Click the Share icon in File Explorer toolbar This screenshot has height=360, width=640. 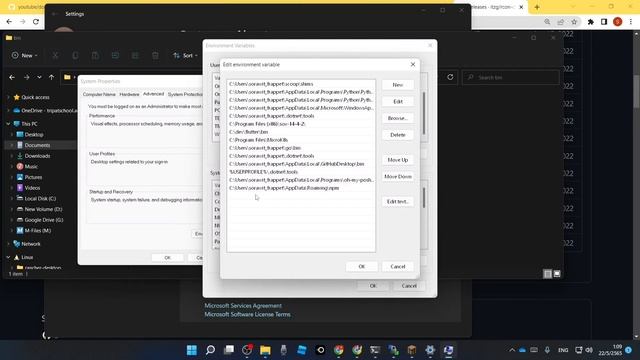[135, 56]
